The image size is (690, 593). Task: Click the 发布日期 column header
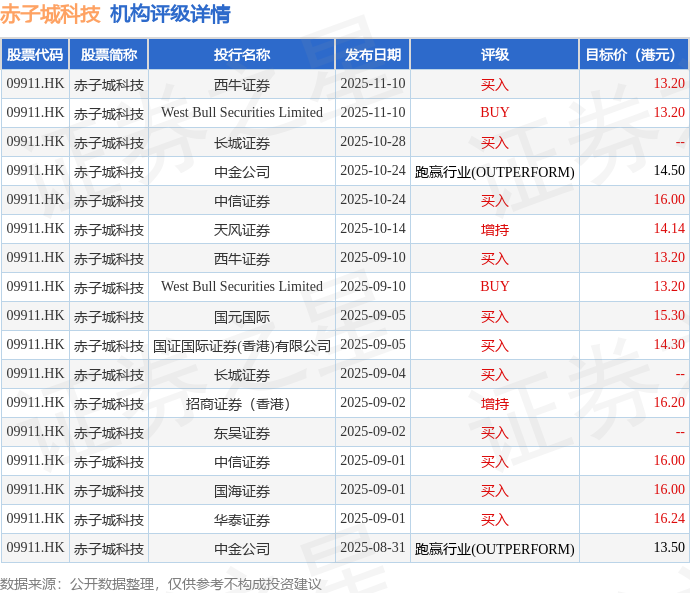(x=372, y=55)
